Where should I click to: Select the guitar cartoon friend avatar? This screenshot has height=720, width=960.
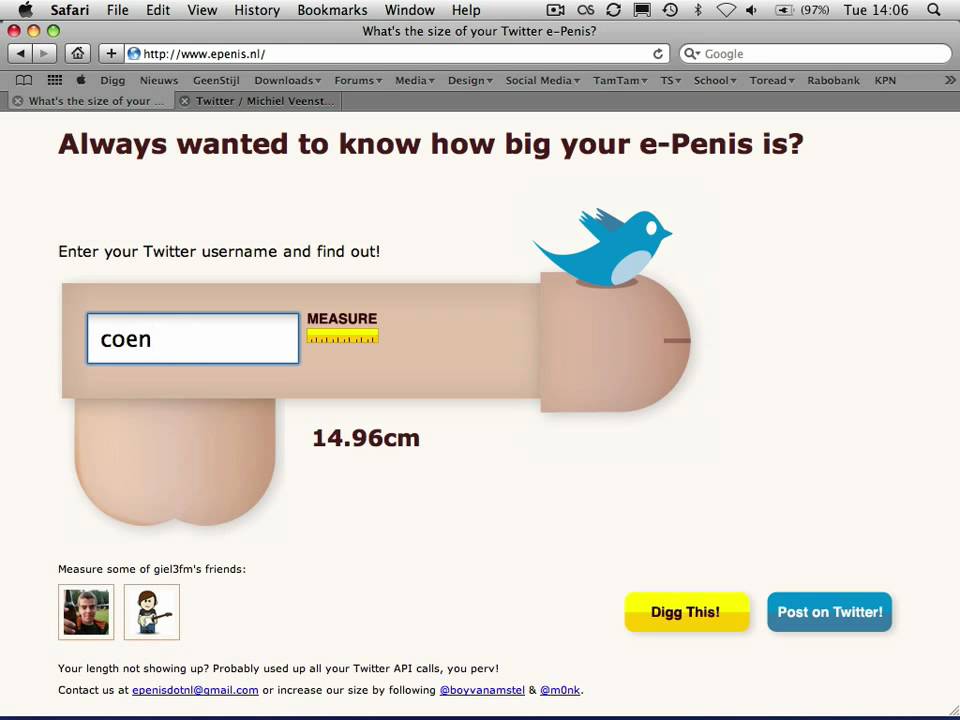152,612
